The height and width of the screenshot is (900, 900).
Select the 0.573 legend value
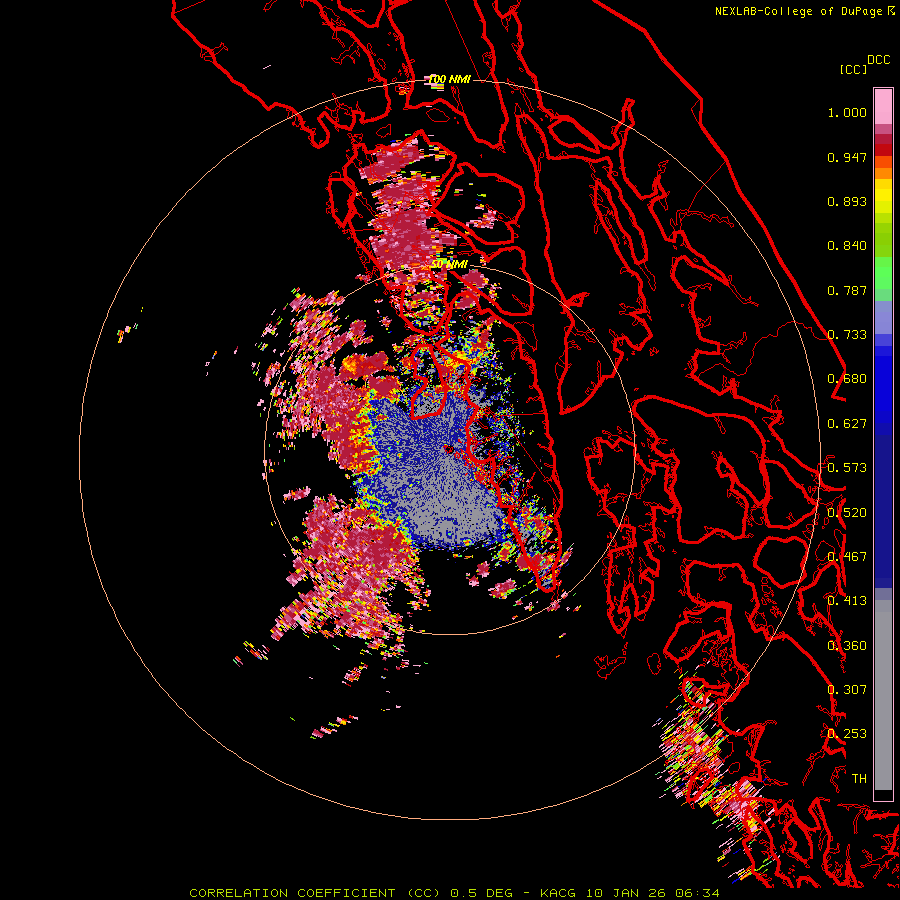point(847,468)
